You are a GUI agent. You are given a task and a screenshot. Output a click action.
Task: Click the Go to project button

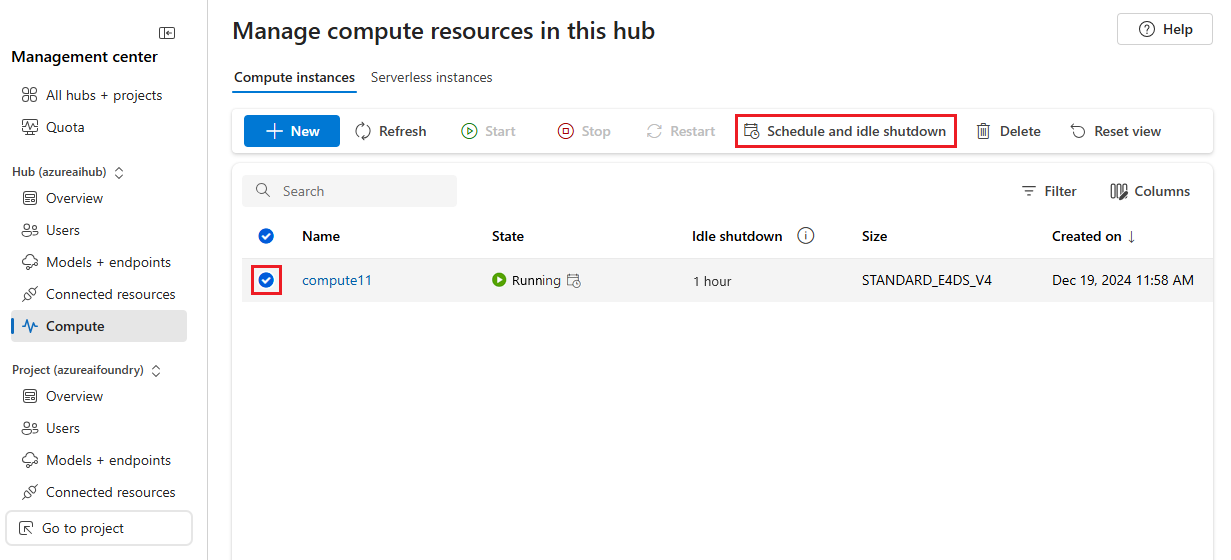tap(99, 528)
